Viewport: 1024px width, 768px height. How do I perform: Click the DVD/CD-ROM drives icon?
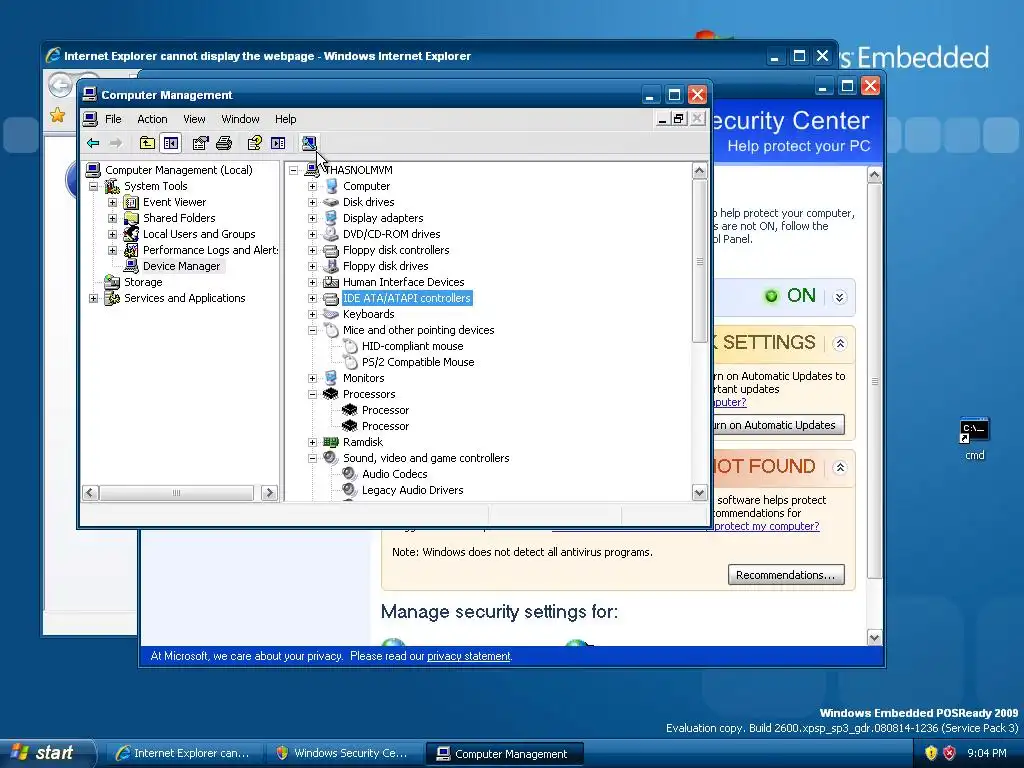(331, 234)
